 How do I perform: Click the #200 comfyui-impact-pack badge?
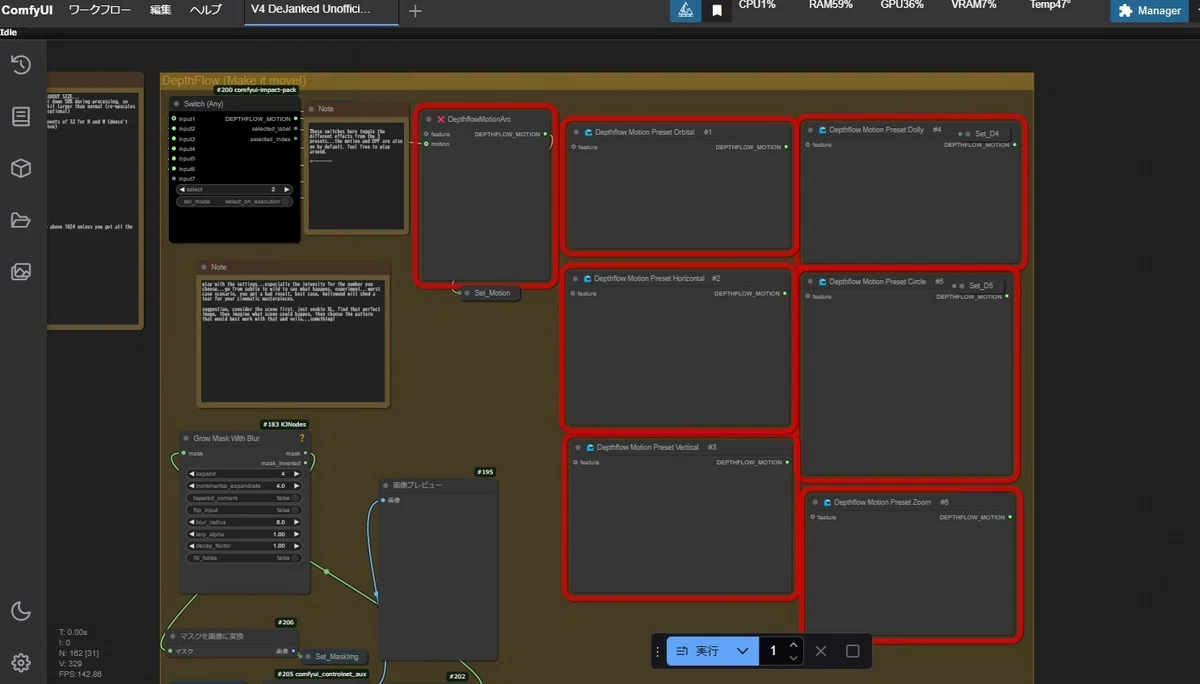(x=256, y=90)
